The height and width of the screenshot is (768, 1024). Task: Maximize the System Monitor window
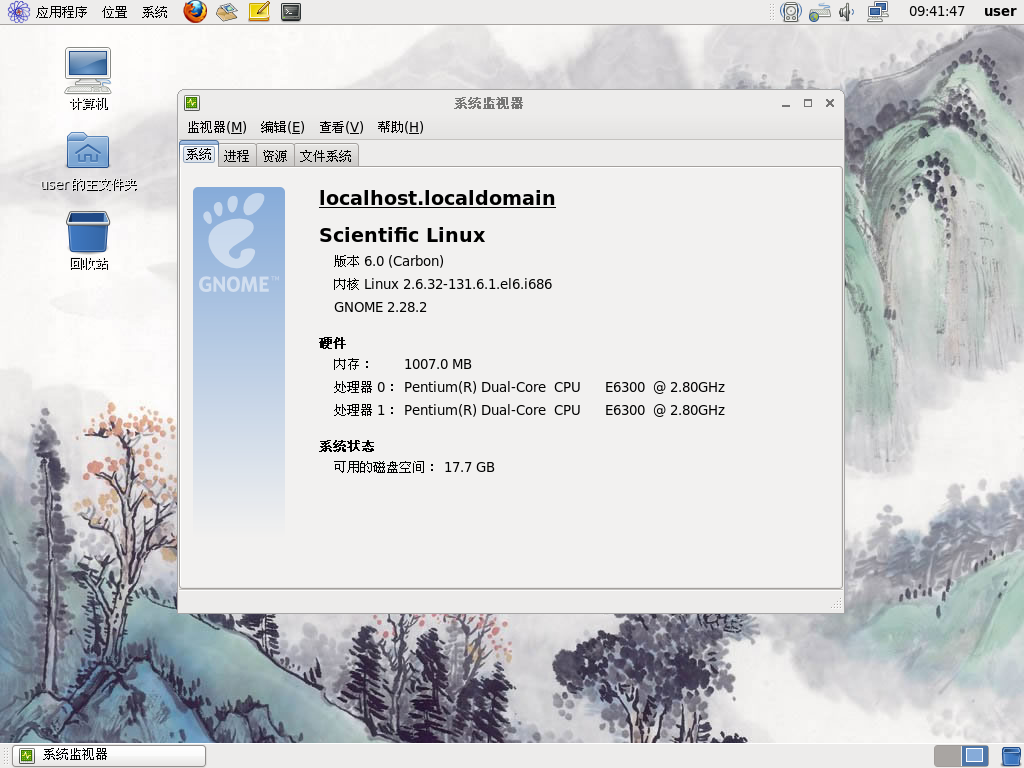(x=808, y=103)
